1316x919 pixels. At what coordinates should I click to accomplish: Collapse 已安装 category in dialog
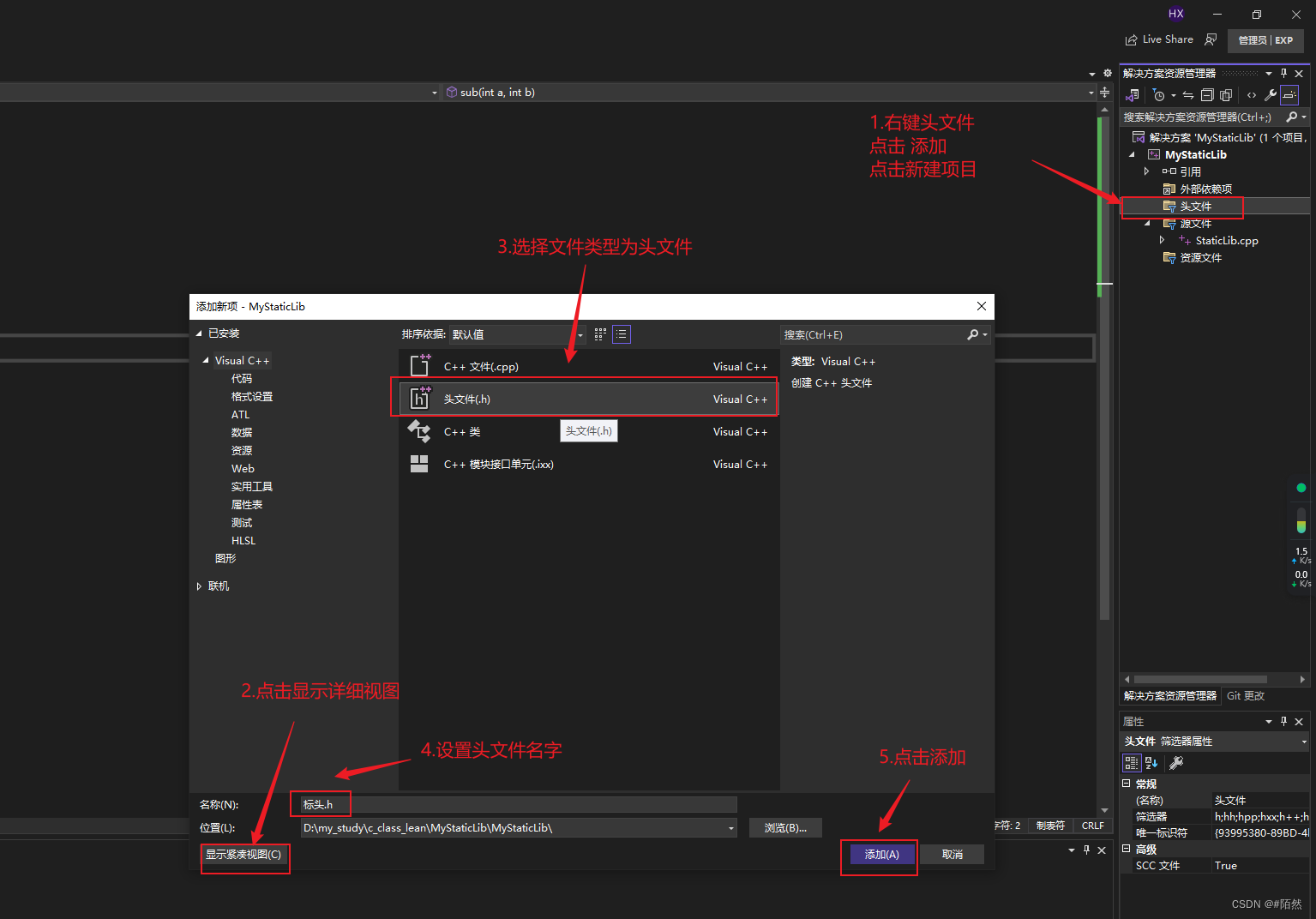click(x=200, y=333)
